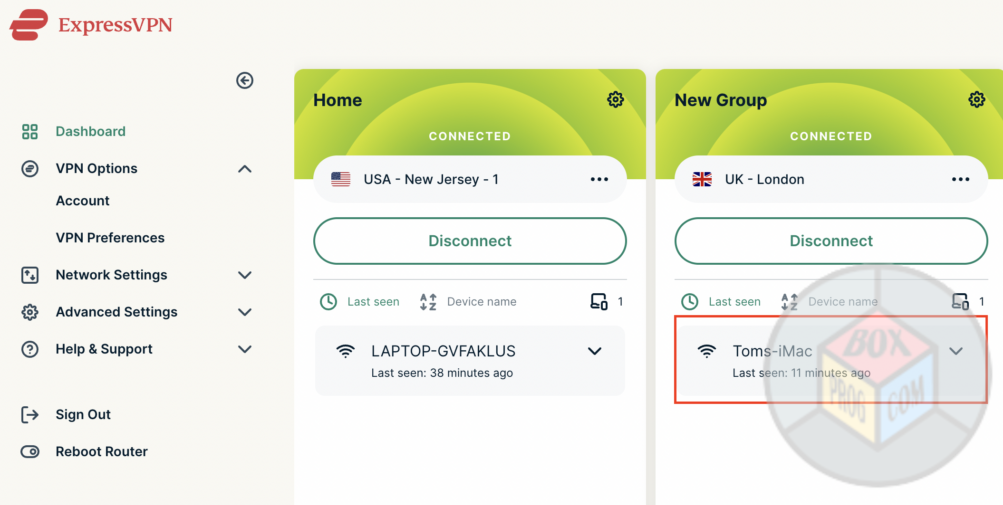
Task: Open Home group settings gear
Action: pos(615,99)
